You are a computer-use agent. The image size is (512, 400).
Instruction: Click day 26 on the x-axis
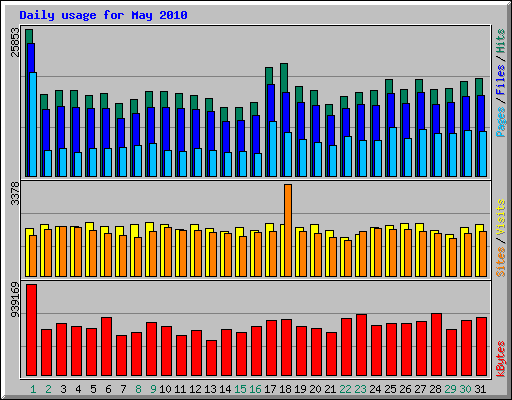click(405, 389)
